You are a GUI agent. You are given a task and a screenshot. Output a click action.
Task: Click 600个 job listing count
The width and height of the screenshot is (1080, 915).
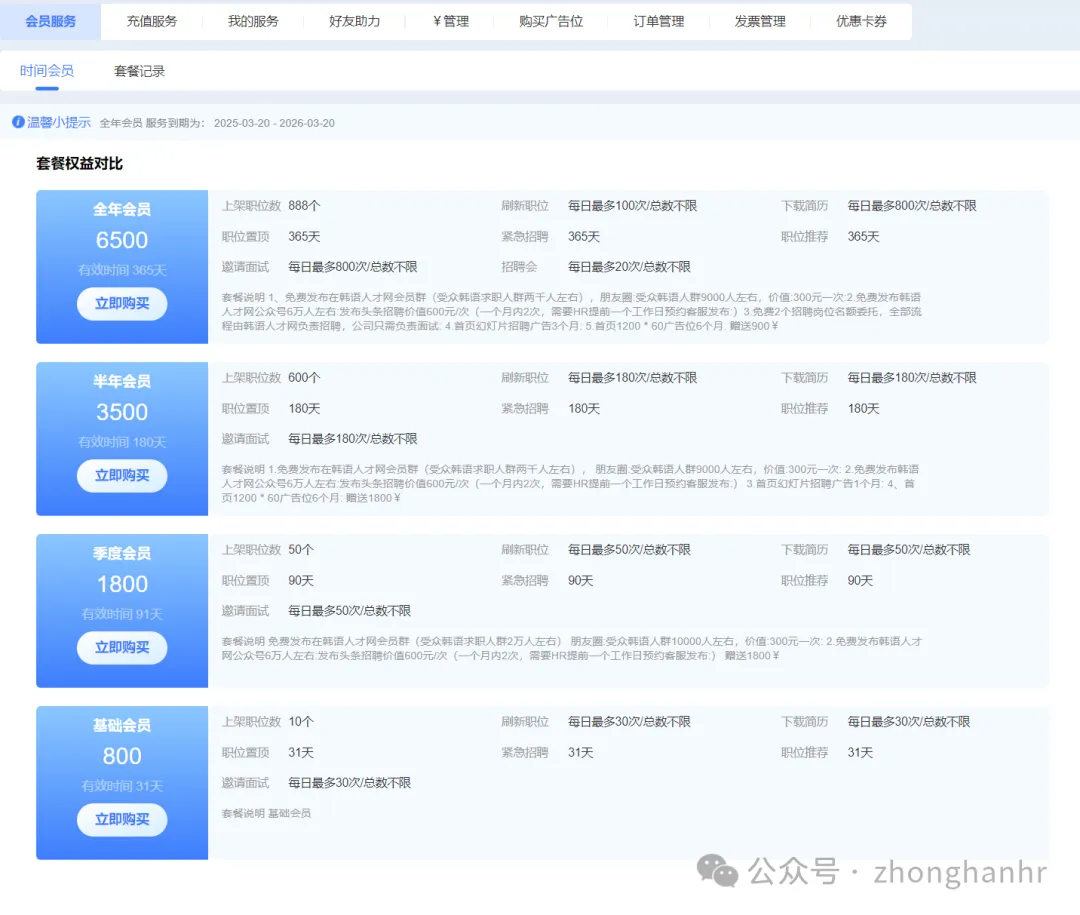[x=304, y=378]
